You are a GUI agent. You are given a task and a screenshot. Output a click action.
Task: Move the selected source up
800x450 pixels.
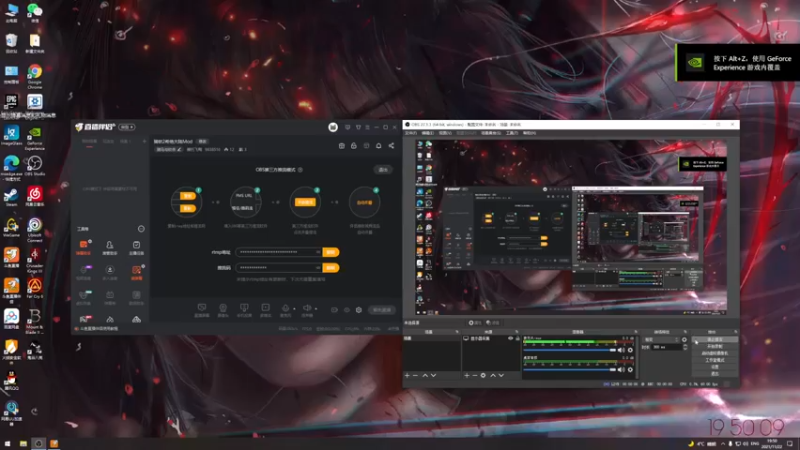pos(493,376)
